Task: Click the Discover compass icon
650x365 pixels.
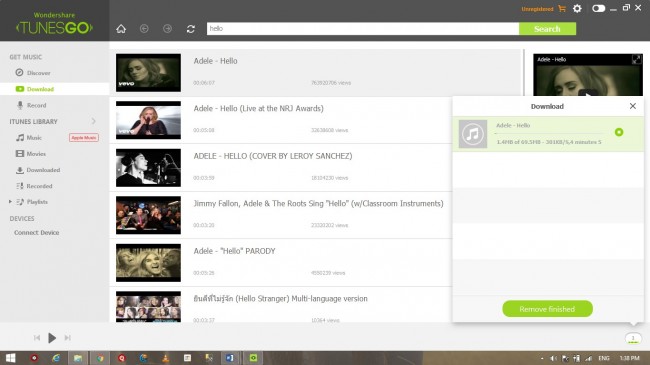Action: 19,73
